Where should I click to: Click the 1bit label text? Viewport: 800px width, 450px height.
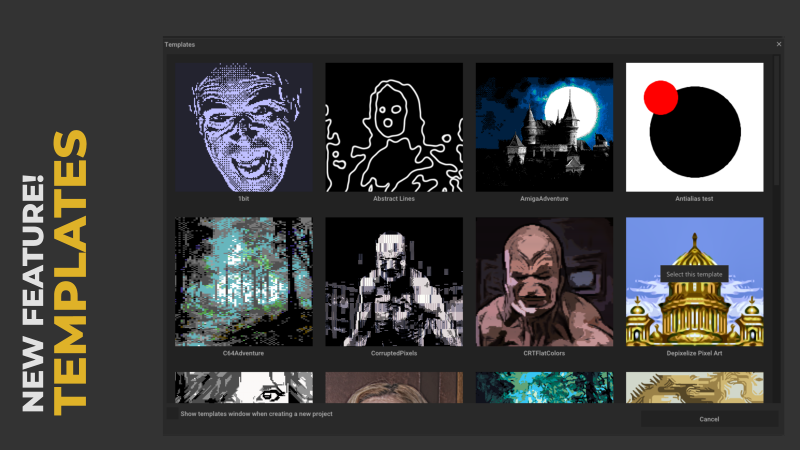[x=243, y=198]
